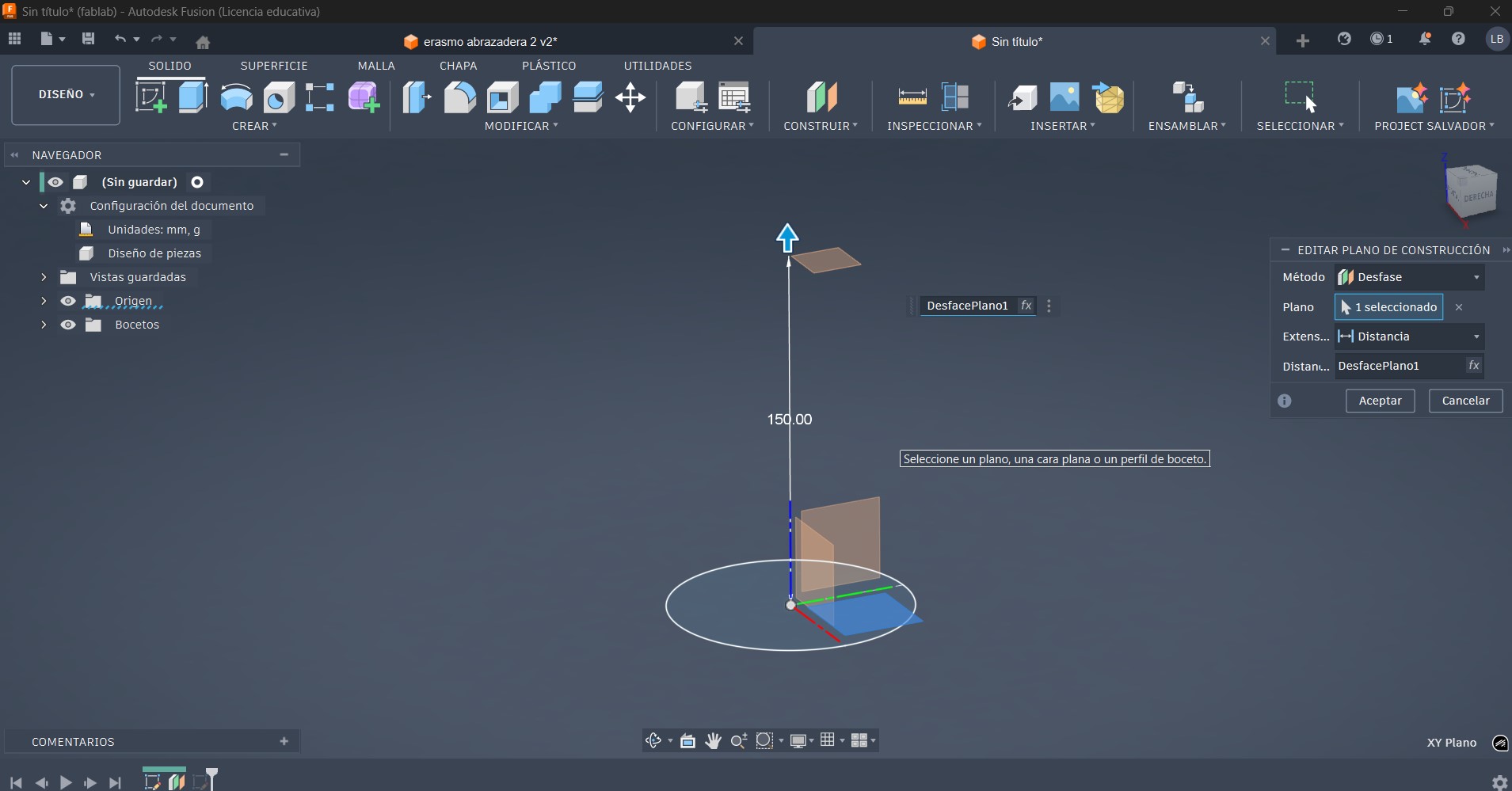Click the Insert Mesh icon
This screenshot has height=791, width=1512.
[x=1107, y=97]
